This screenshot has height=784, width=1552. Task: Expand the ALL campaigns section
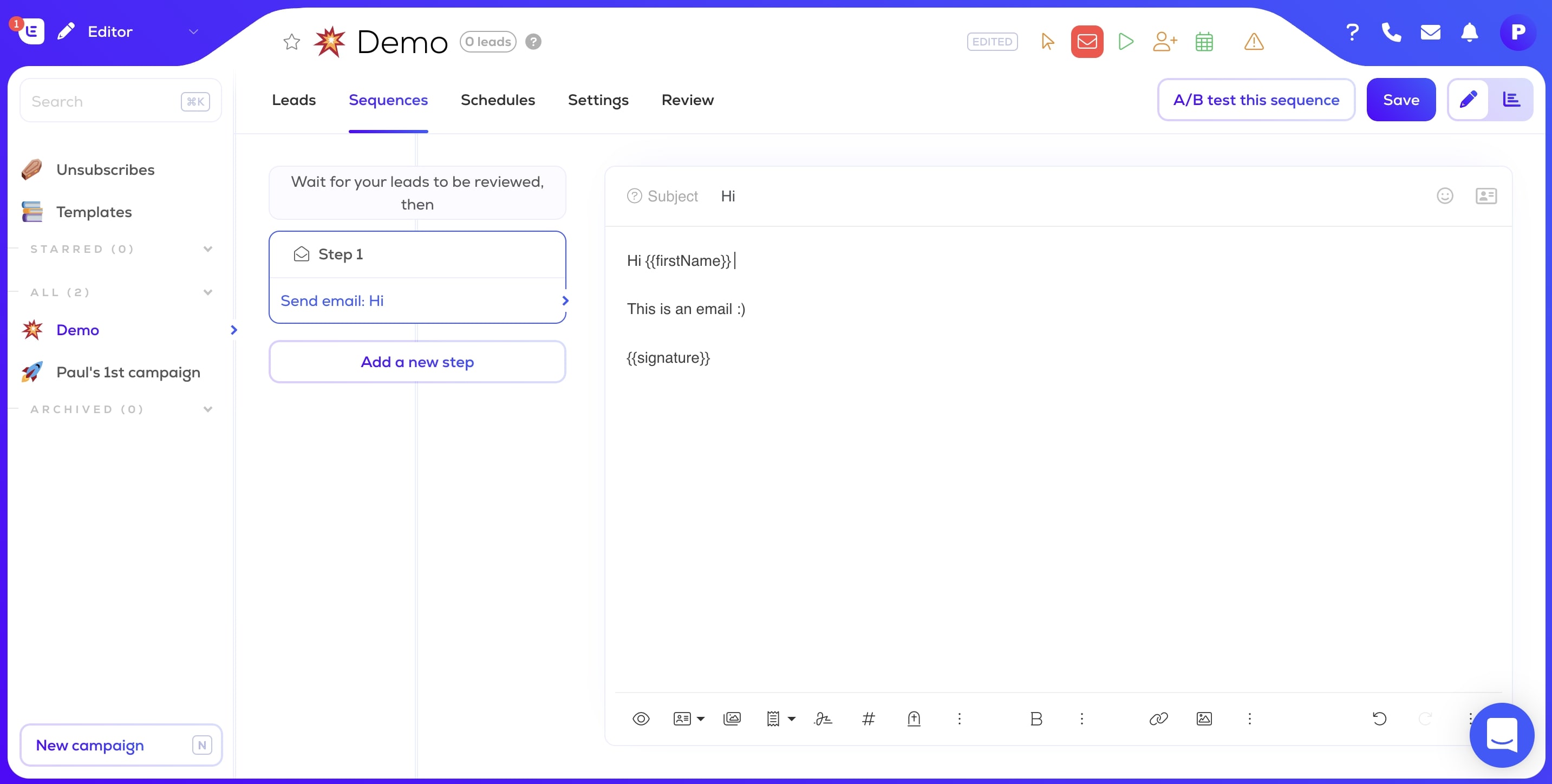click(209, 292)
